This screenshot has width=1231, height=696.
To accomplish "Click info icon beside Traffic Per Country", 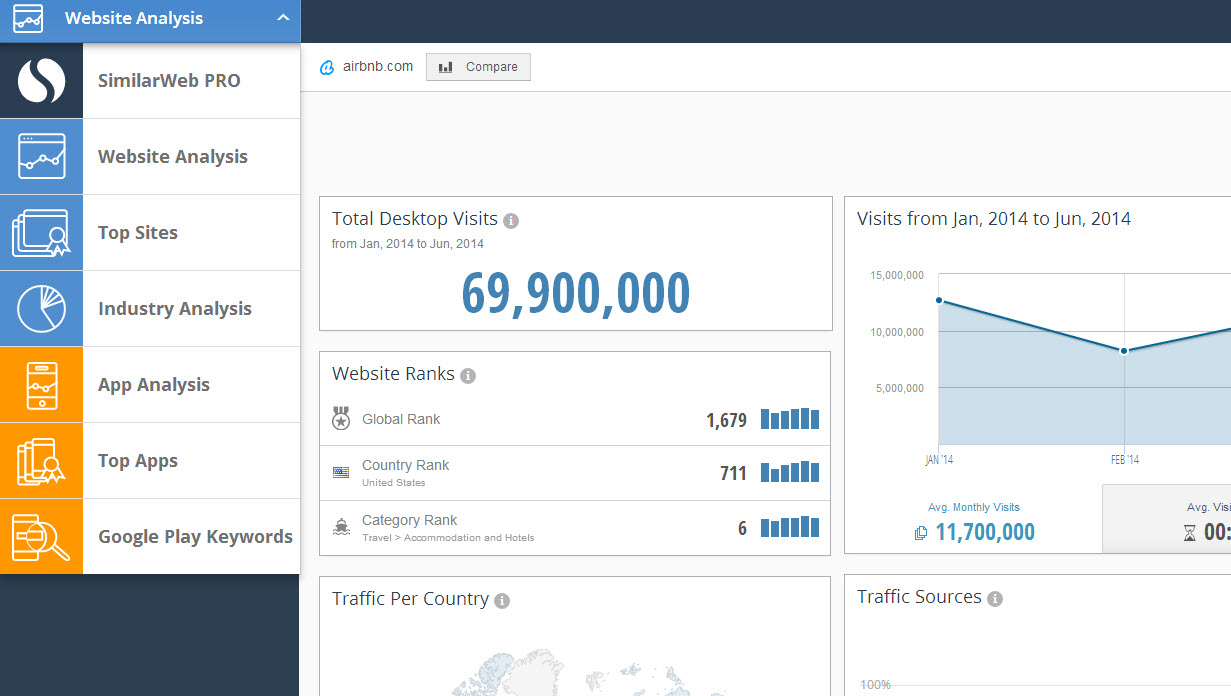I will point(502,601).
